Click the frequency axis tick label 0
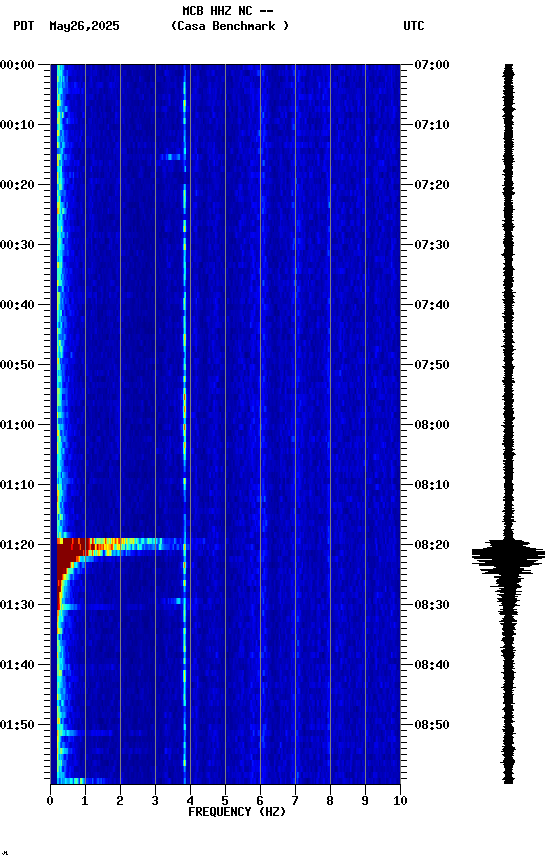The height and width of the screenshot is (864, 552). click(50, 801)
